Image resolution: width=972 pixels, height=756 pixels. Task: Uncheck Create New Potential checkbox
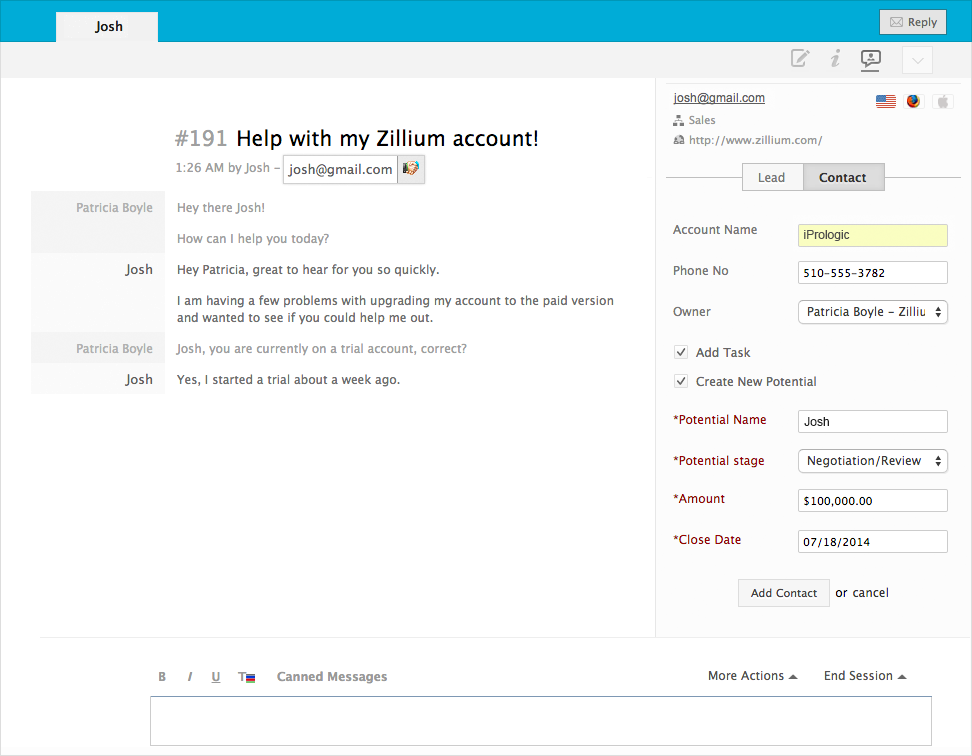pyautogui.click(x=681, y=381)
